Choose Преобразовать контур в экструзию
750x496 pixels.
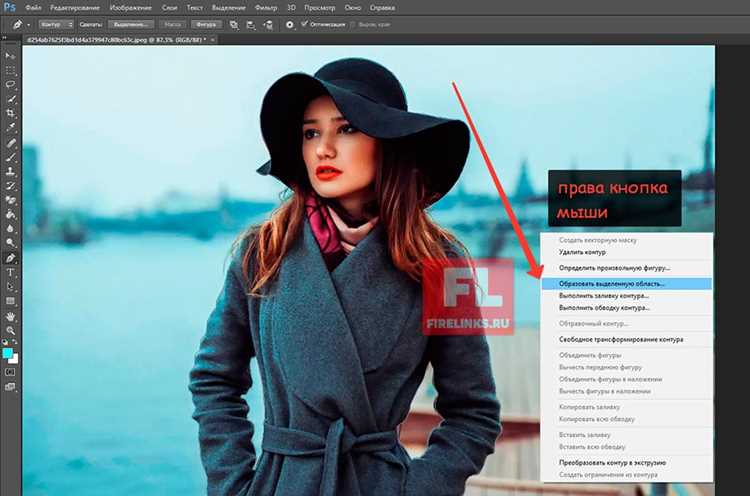627,463
